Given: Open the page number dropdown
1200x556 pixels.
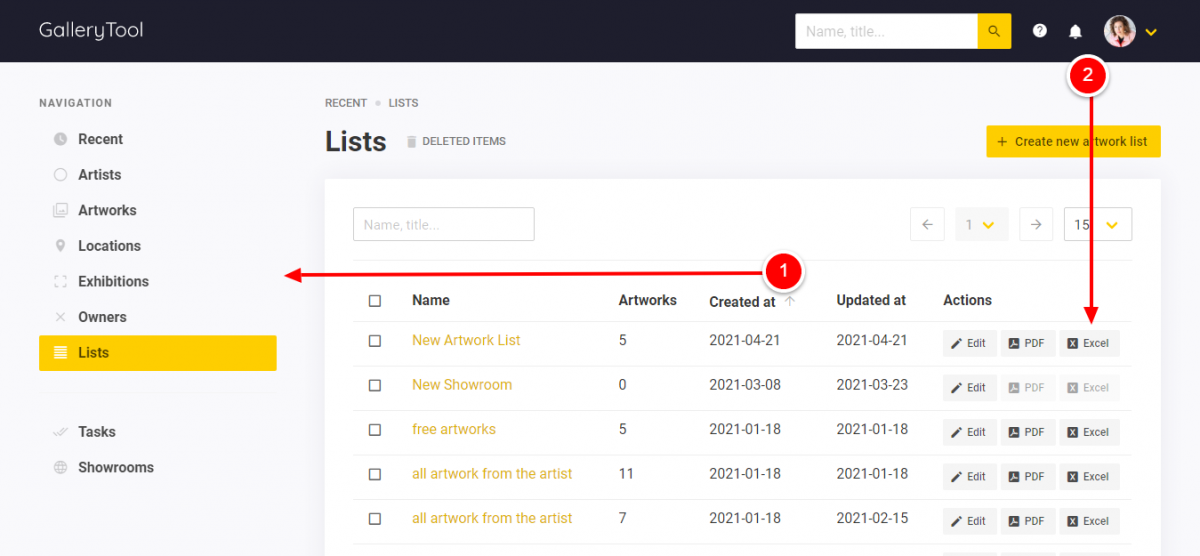Looking at the screenshot, I should (x=982, y=224).
